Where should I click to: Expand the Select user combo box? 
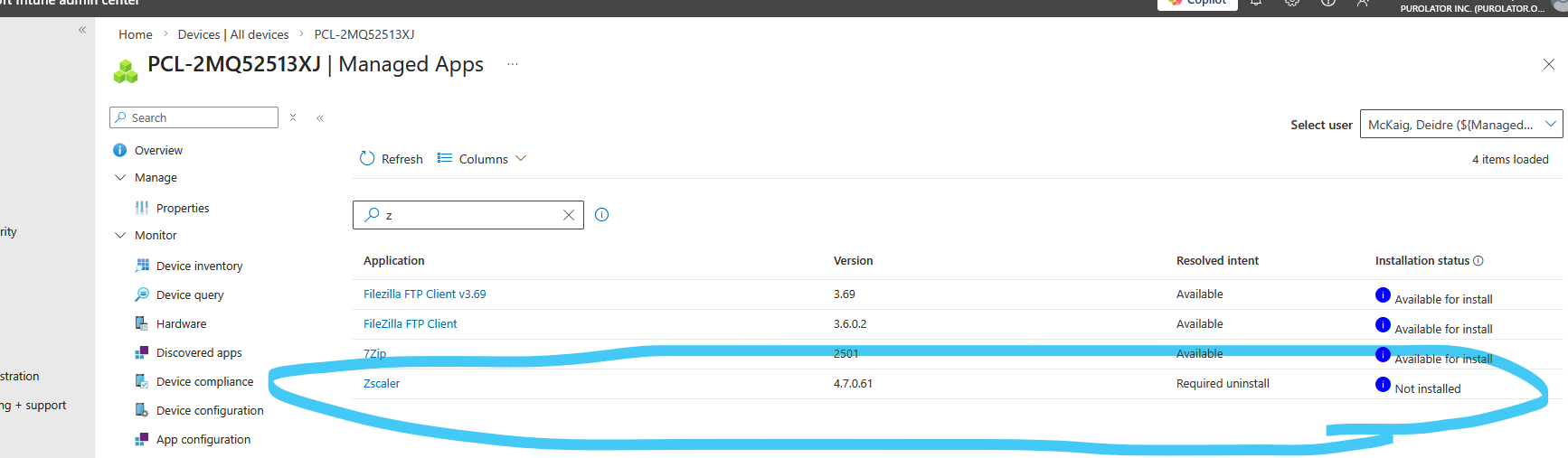(1460, 125)
